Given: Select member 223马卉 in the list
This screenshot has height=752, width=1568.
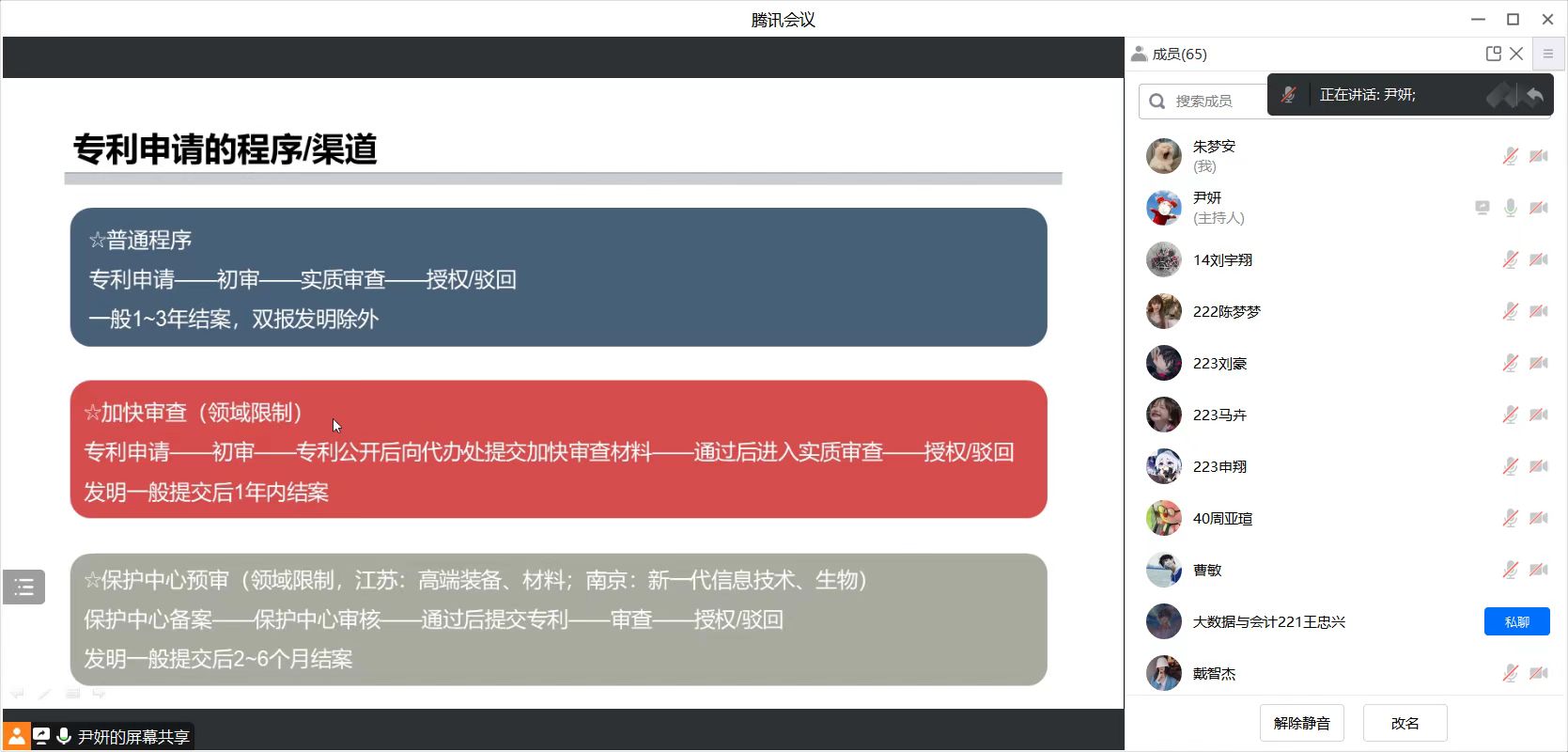Looking at the screenshot, I should [x=1219, y=415].
